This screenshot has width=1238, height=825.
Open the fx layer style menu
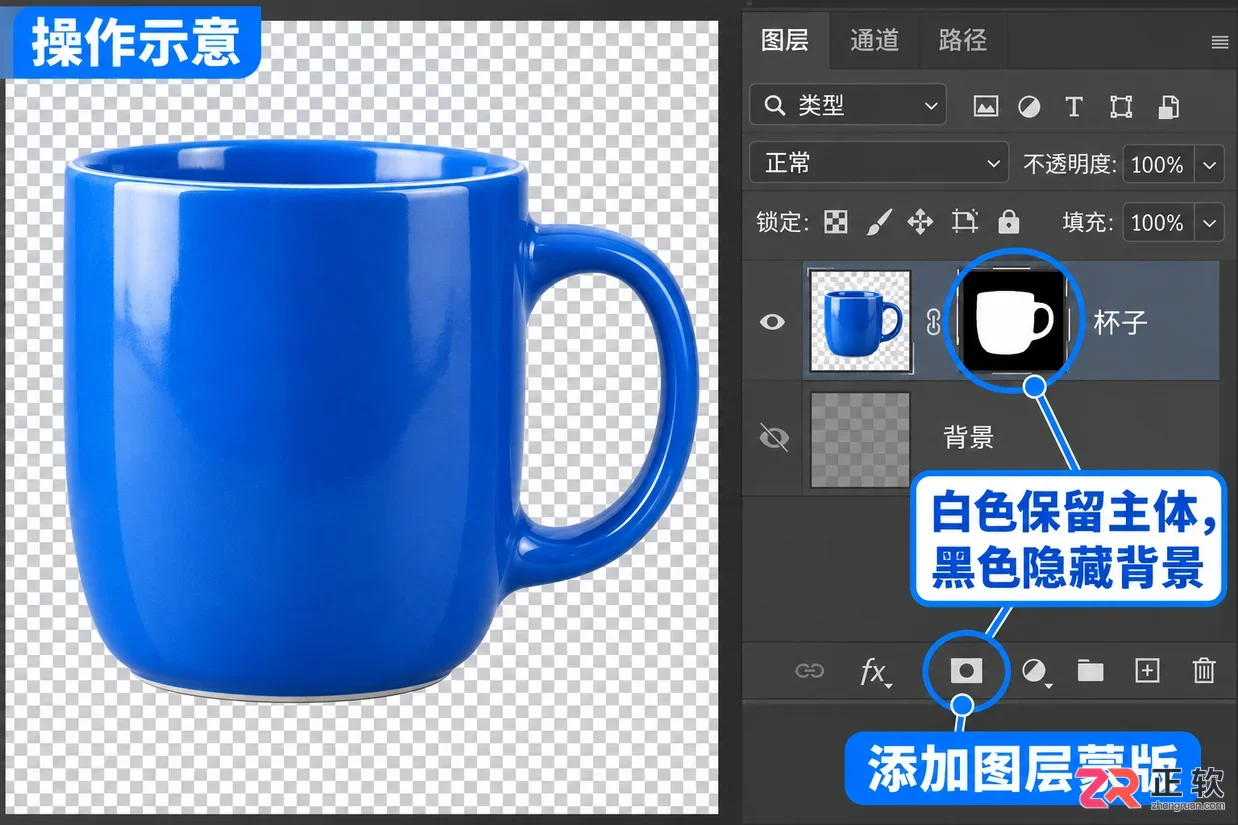(875, 672)
